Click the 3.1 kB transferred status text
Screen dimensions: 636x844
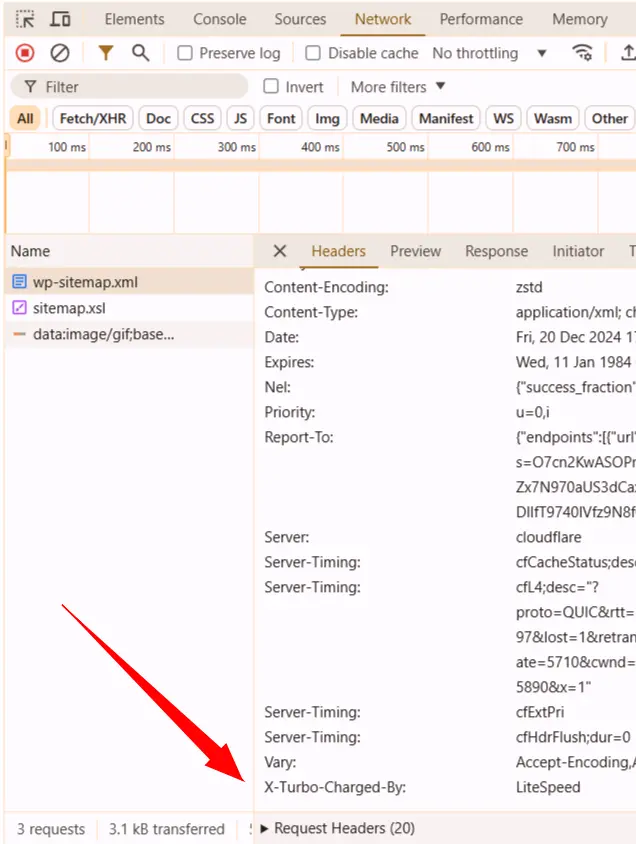tap(167, 829)
